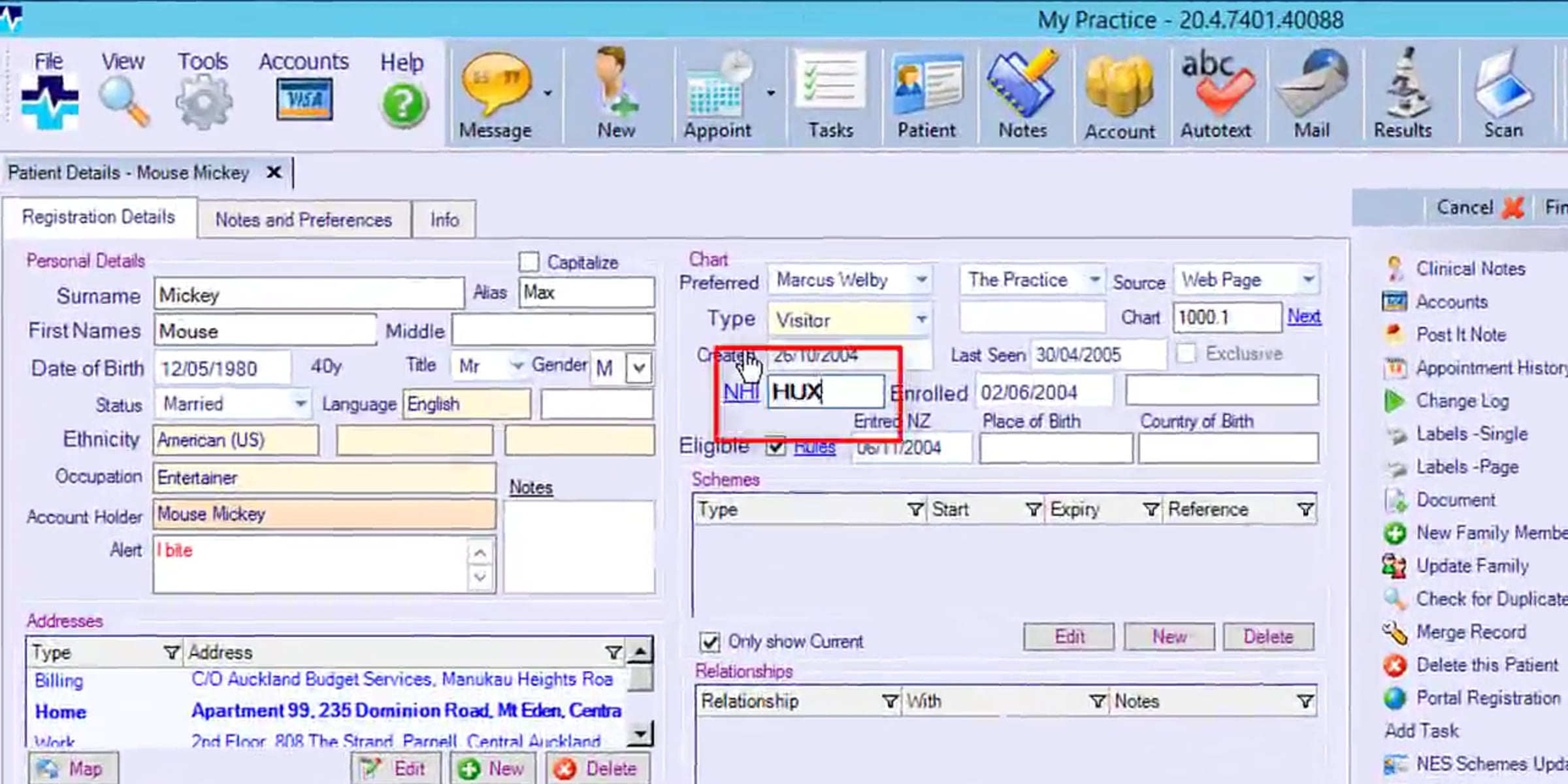
Task: Expand the Source Web Page dropdown
Action: [1308, 280]
